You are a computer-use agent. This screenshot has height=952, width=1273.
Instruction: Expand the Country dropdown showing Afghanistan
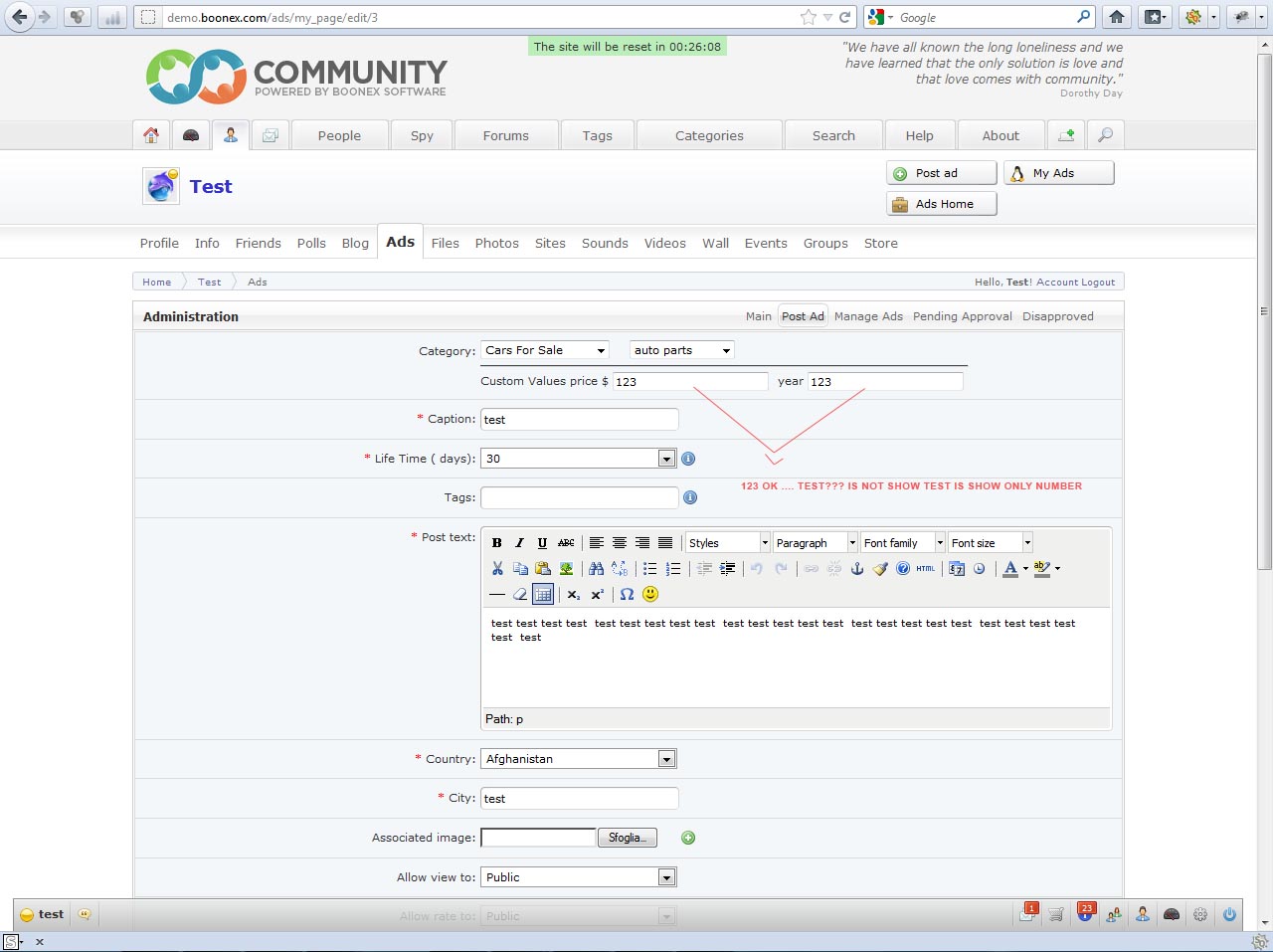pos(666,759)
